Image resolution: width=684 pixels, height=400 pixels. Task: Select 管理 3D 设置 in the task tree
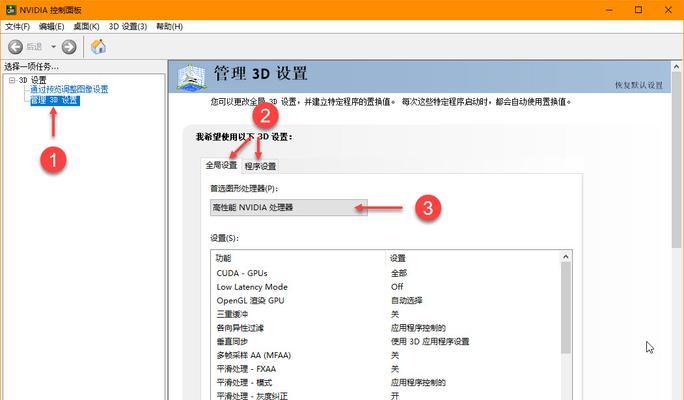click(54, 100)
